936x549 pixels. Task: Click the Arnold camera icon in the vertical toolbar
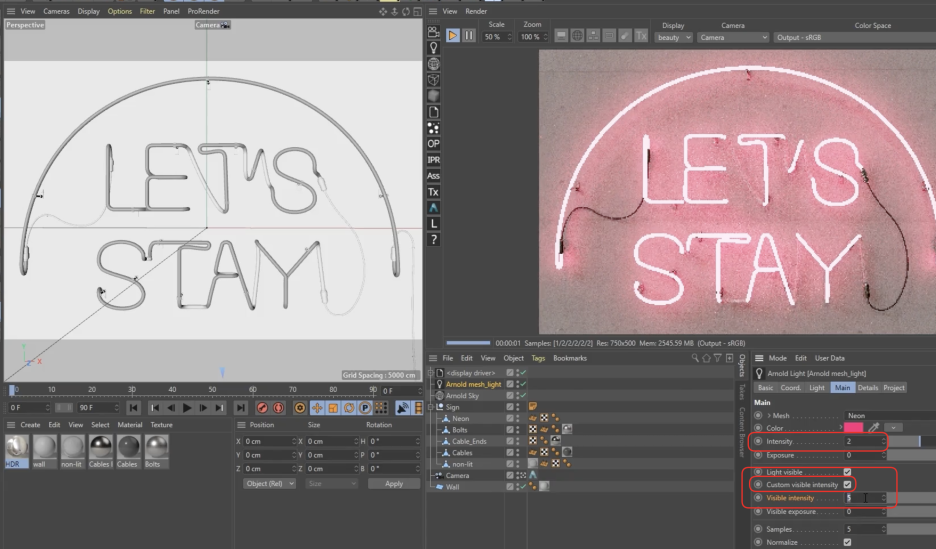[x=433, y=32]
